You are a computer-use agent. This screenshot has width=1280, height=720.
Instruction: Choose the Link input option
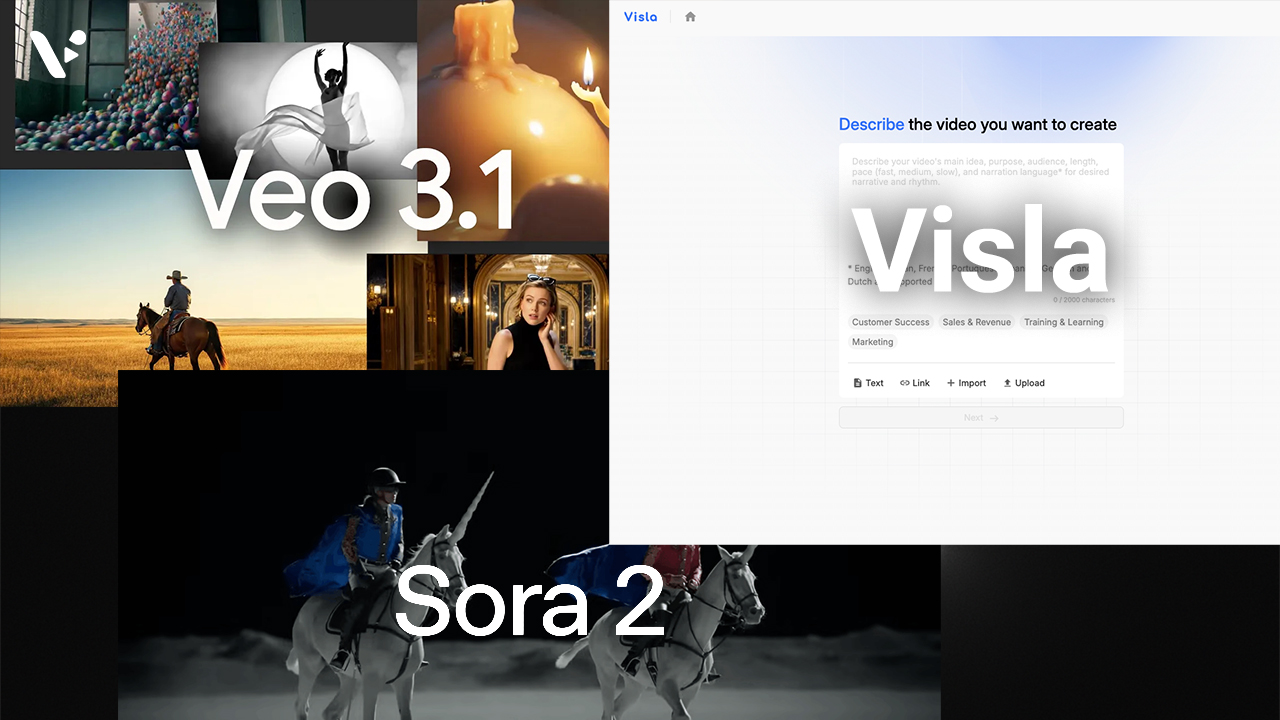tap(915, 383)
